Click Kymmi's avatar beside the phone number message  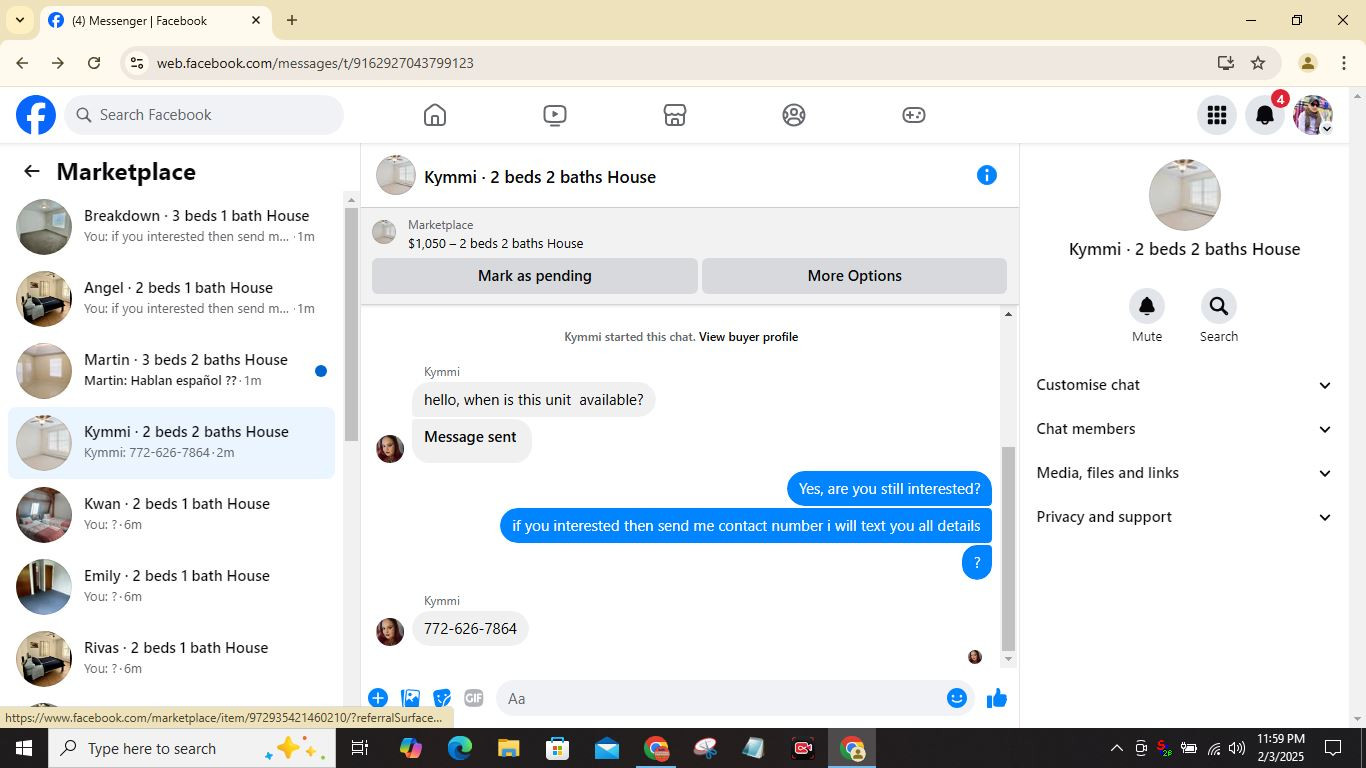(390, 632)
